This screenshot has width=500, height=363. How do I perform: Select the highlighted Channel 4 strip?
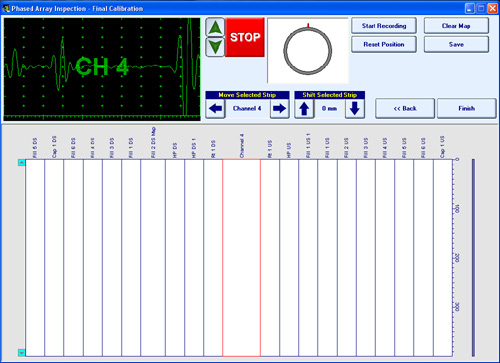pos(242,258)
